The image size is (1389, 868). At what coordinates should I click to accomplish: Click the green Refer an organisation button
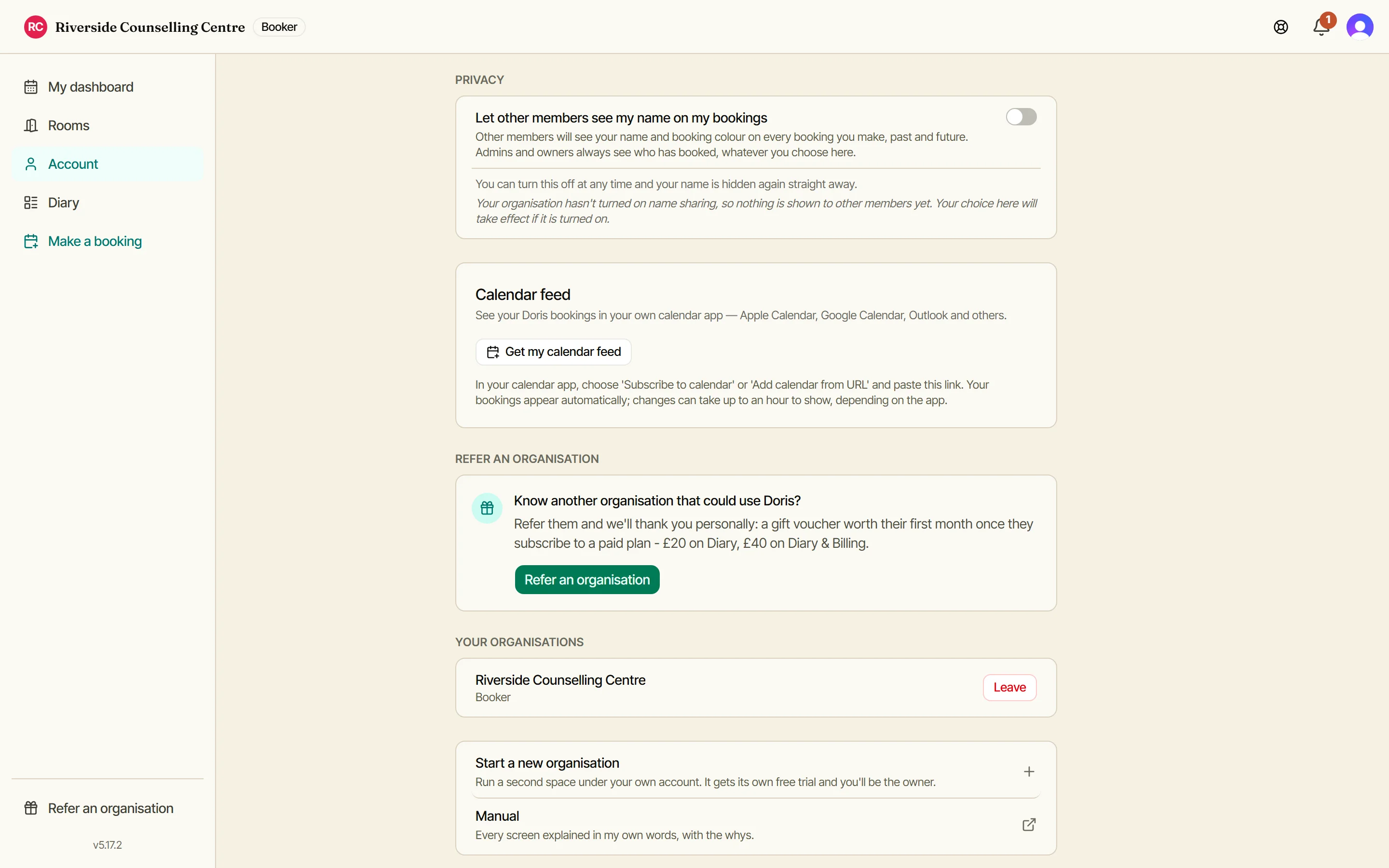click(x=587, y=580)
